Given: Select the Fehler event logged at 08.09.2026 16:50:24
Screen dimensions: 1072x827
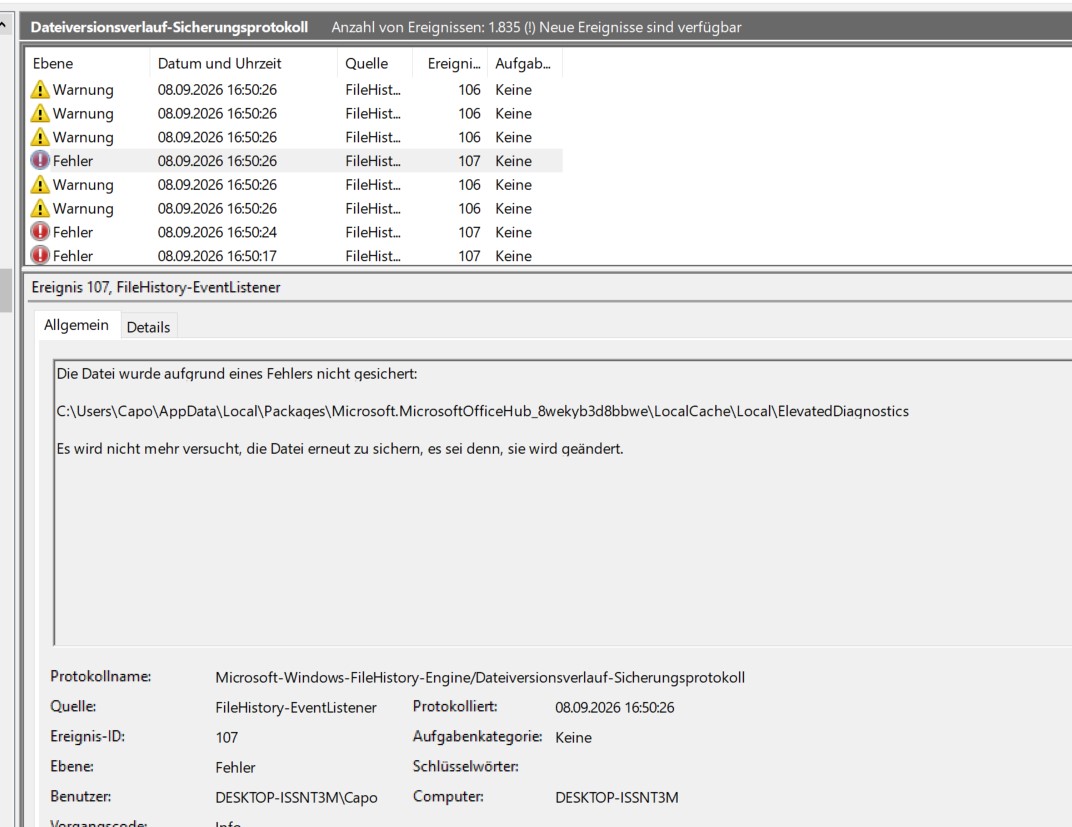Looking at the screenshot, I should (295, 232).
